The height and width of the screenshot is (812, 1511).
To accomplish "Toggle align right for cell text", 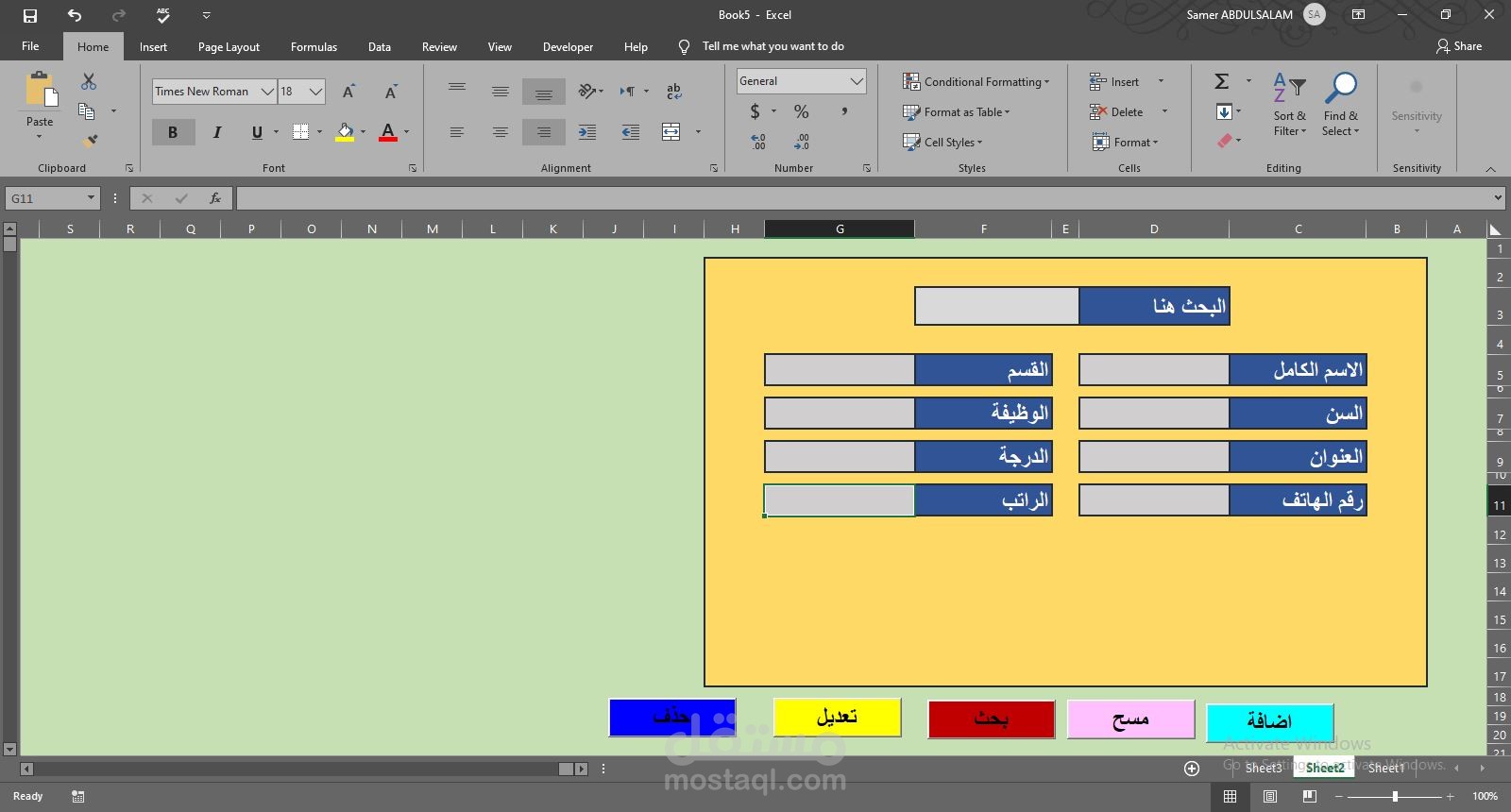I will tap(544, 132).
